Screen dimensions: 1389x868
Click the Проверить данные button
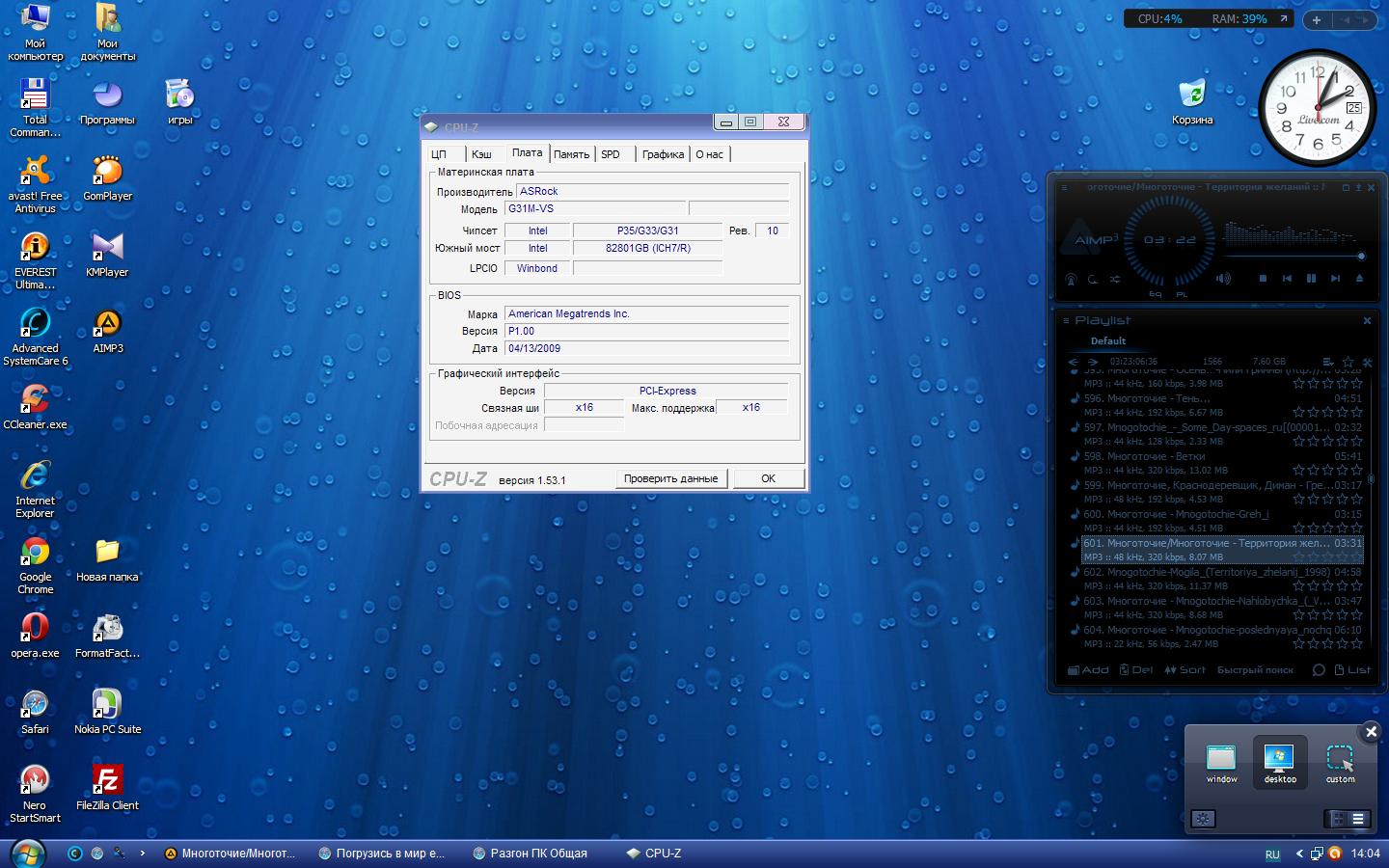(x=670, y=478)
